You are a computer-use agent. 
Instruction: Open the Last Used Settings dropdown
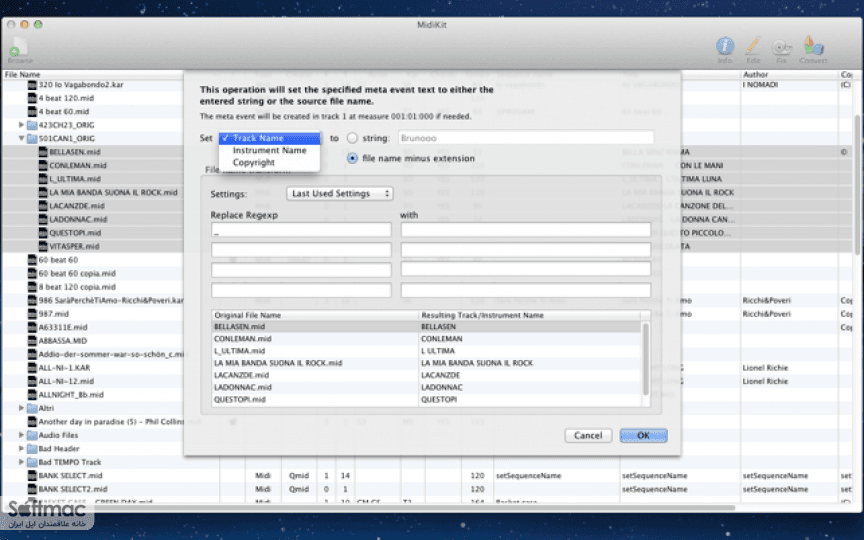pos(339,193)
